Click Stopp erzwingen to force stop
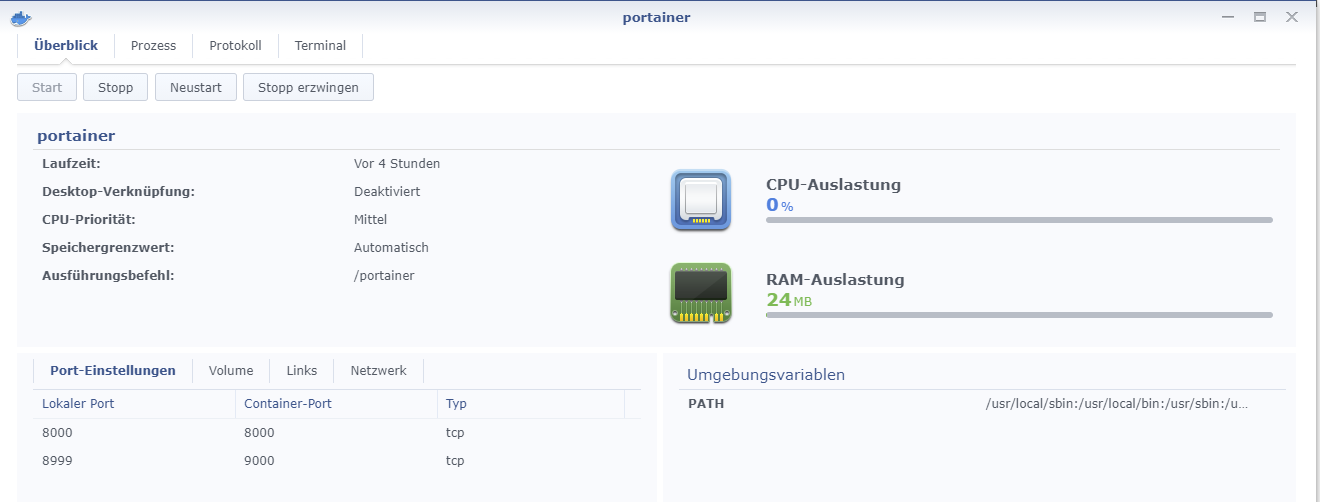1320x502 pixels. pos(308,87)
